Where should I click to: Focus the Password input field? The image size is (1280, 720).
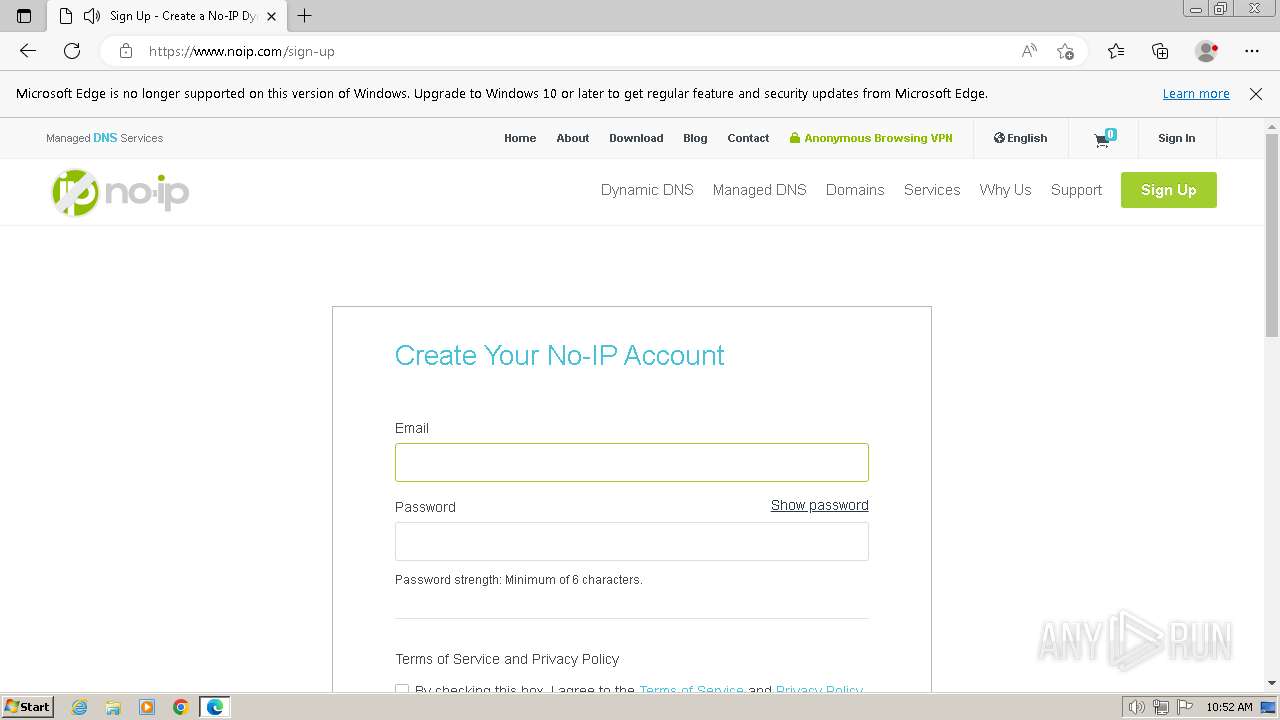pos(632,541)
